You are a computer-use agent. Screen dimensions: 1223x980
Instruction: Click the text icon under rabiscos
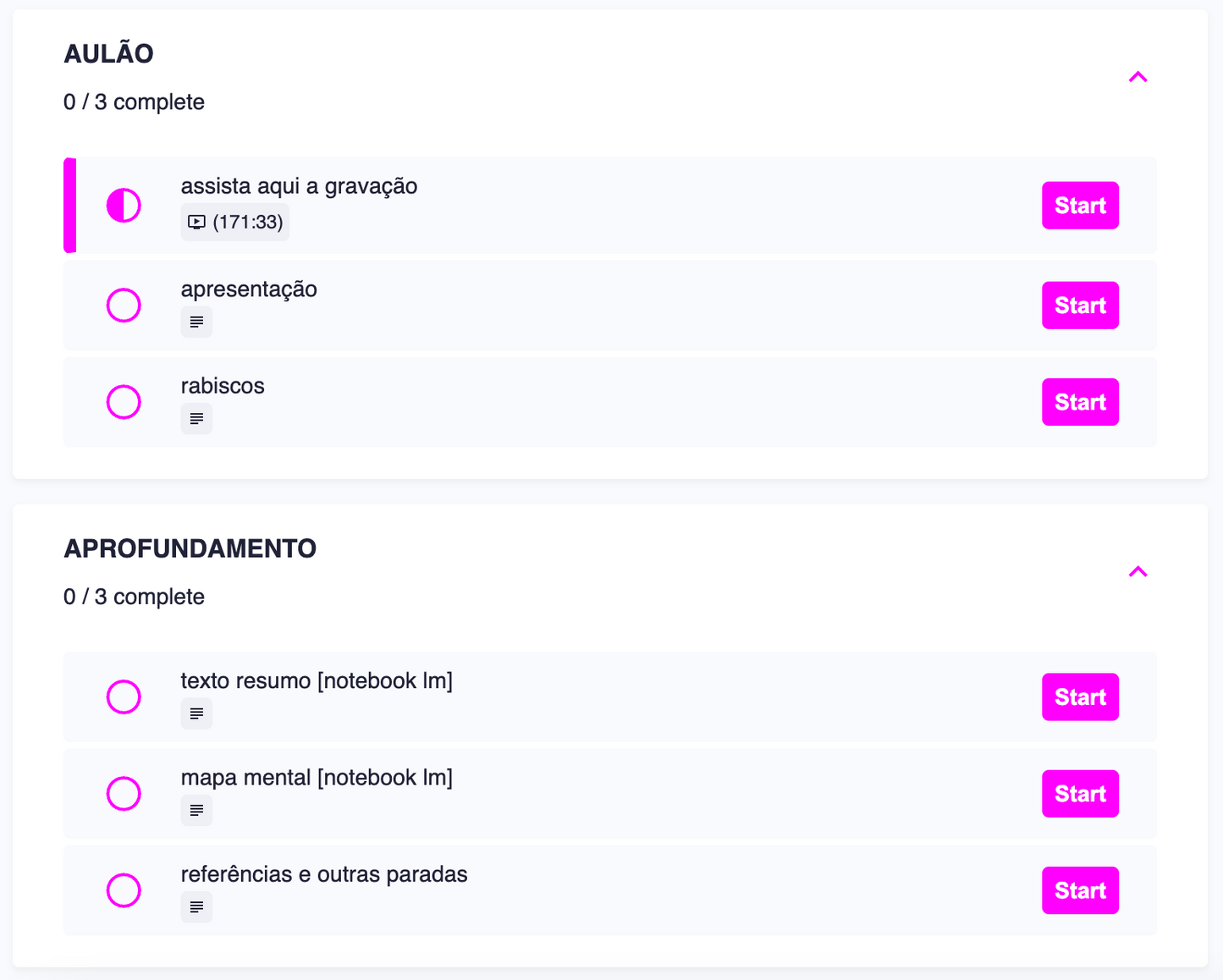(196, 419)
